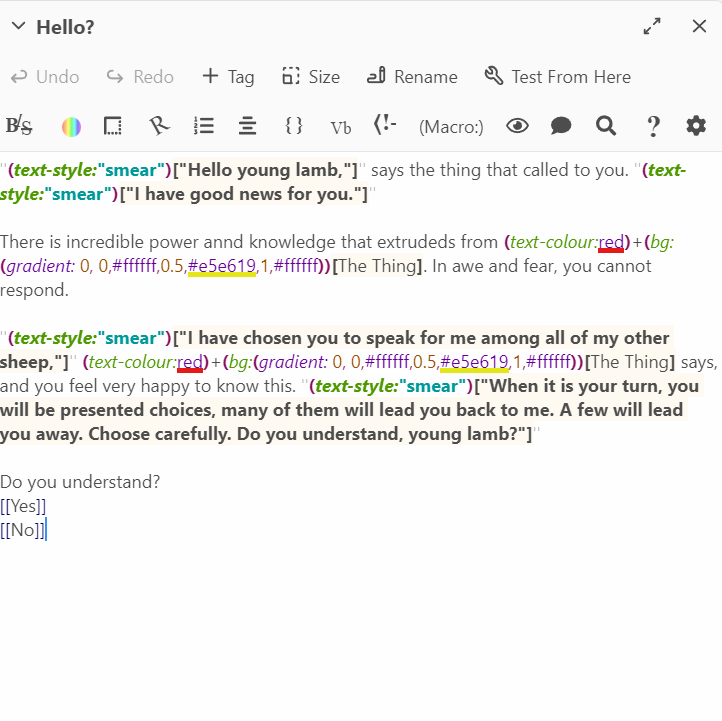This screenshot has width=722, height=721.
Task: Click the first red-underlined "red" colour value
Action: click(611, 242)
